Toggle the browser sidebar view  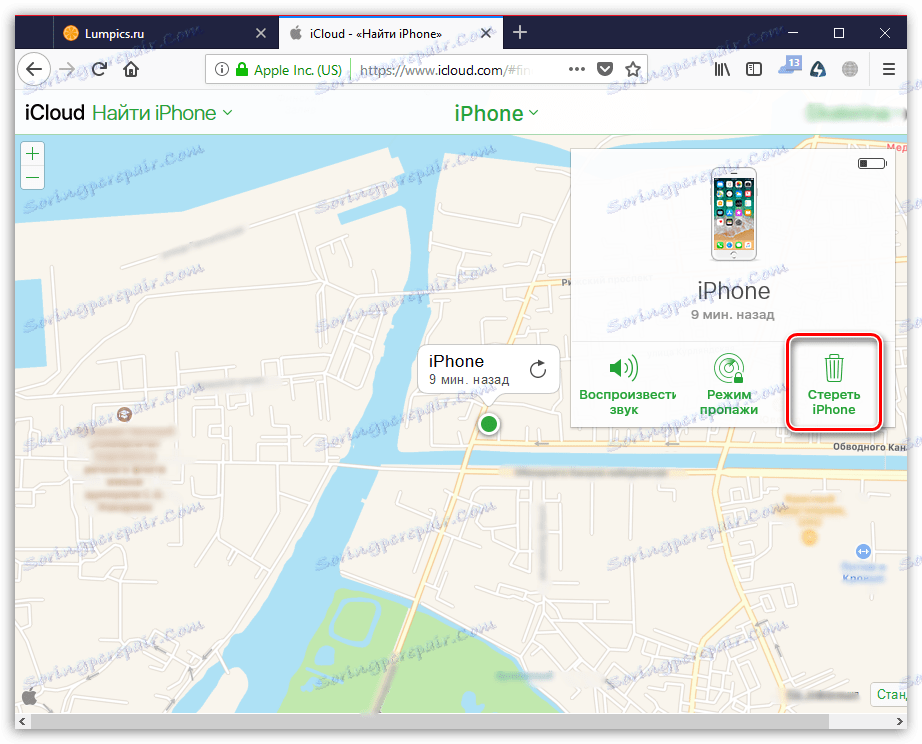[754, 69]
